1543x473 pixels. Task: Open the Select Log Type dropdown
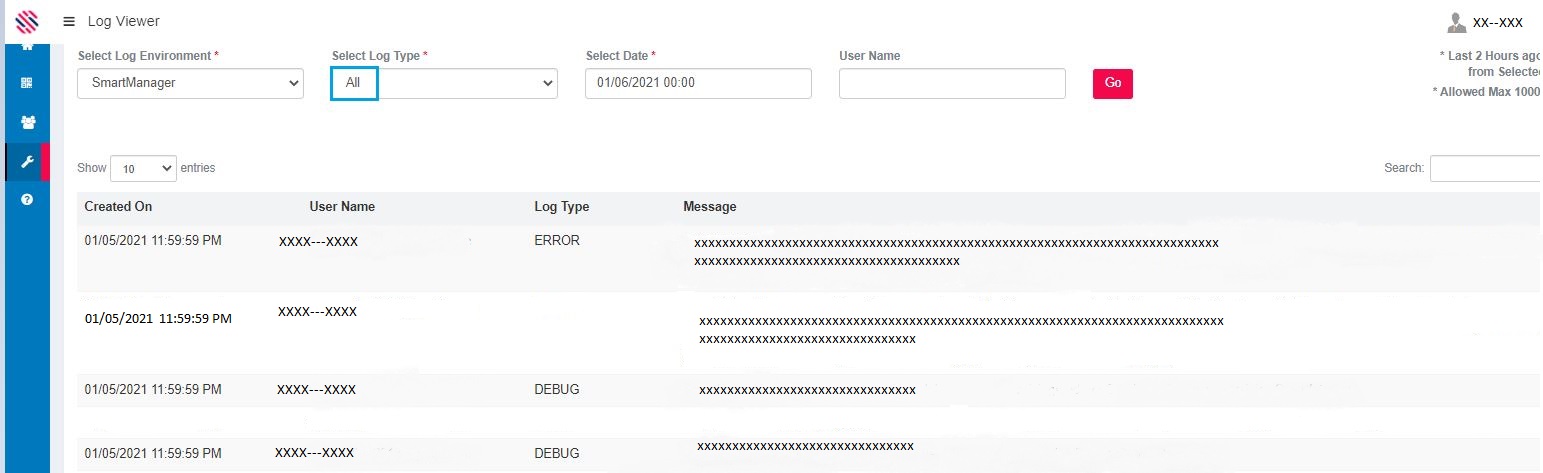444,83
